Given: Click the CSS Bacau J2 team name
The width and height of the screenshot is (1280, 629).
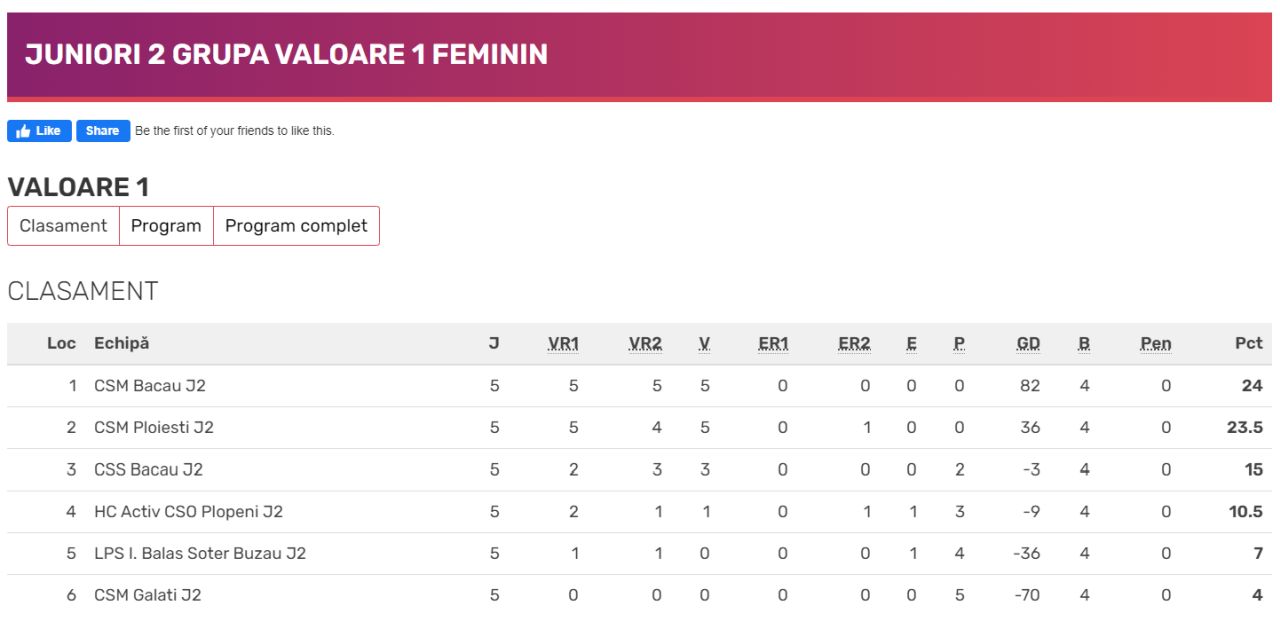Looking at the screenshot, I should pos(149,470).
